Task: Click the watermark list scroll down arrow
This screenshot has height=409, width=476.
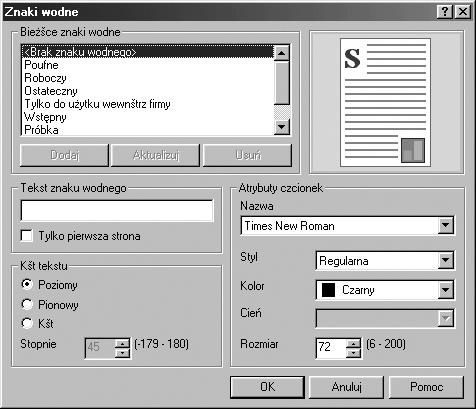Action: point(282,127)
